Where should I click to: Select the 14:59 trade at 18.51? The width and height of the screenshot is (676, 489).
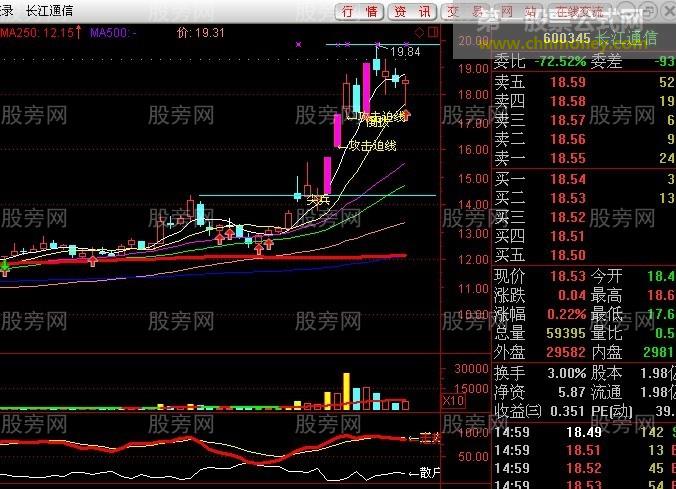click(584, 450)
